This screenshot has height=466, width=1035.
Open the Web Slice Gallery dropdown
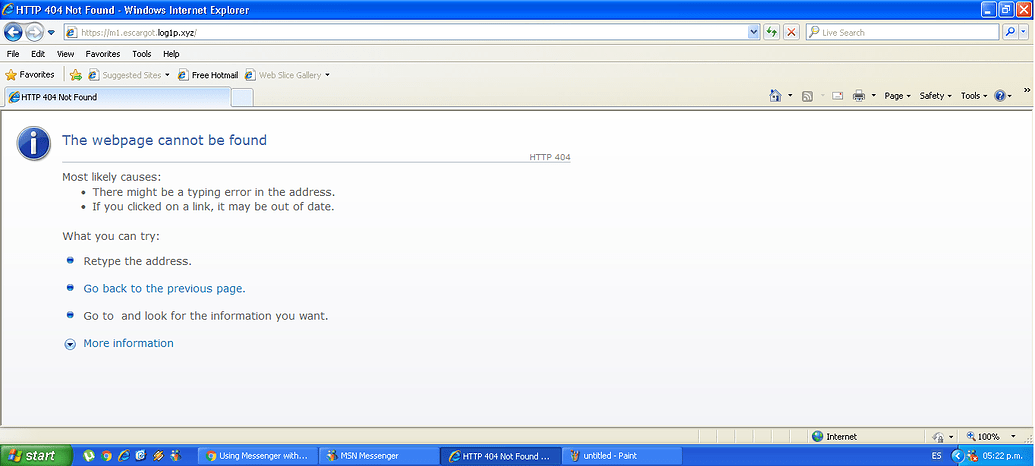[x=287, y=75]
